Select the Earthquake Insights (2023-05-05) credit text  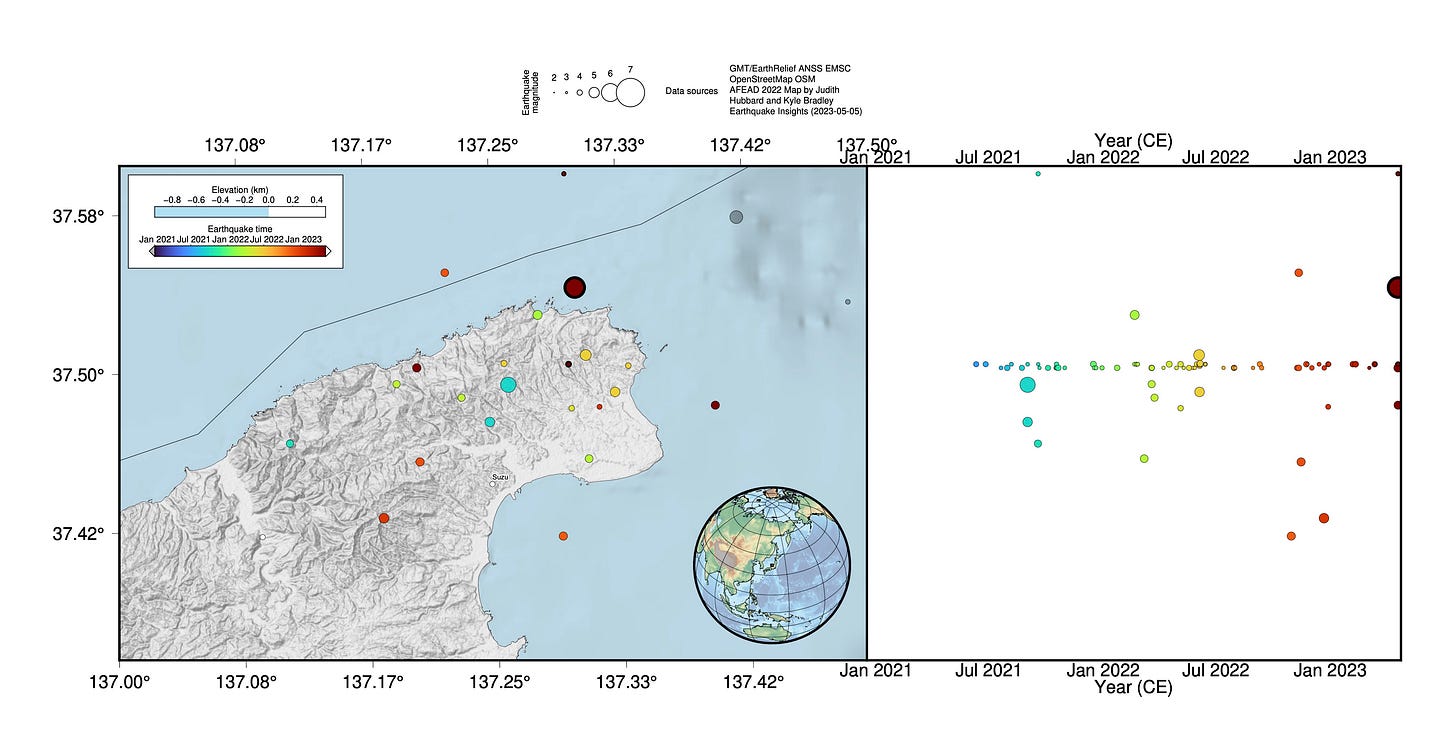pos(795,113)
